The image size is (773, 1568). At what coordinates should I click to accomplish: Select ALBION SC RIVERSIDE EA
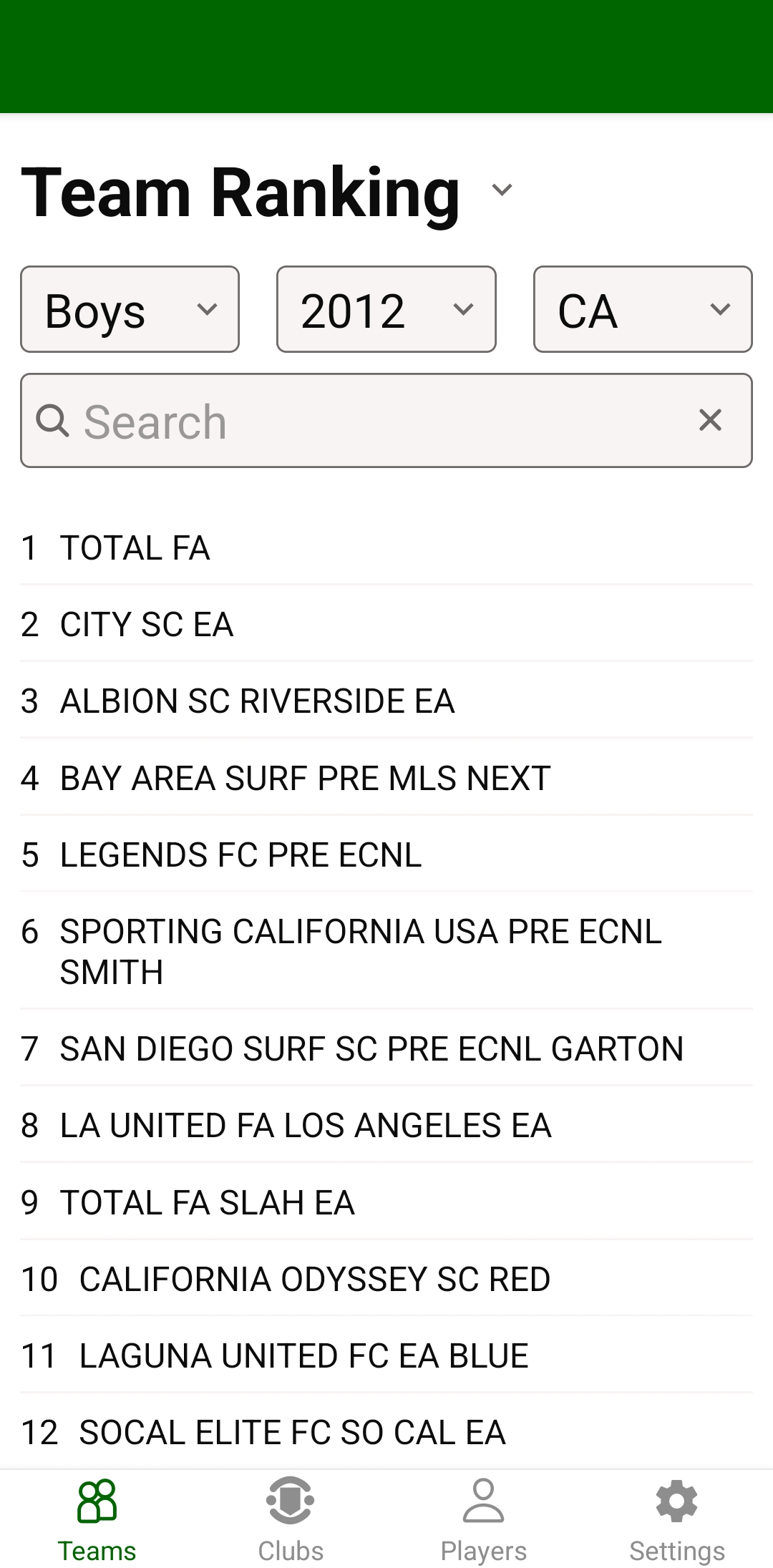257,701
